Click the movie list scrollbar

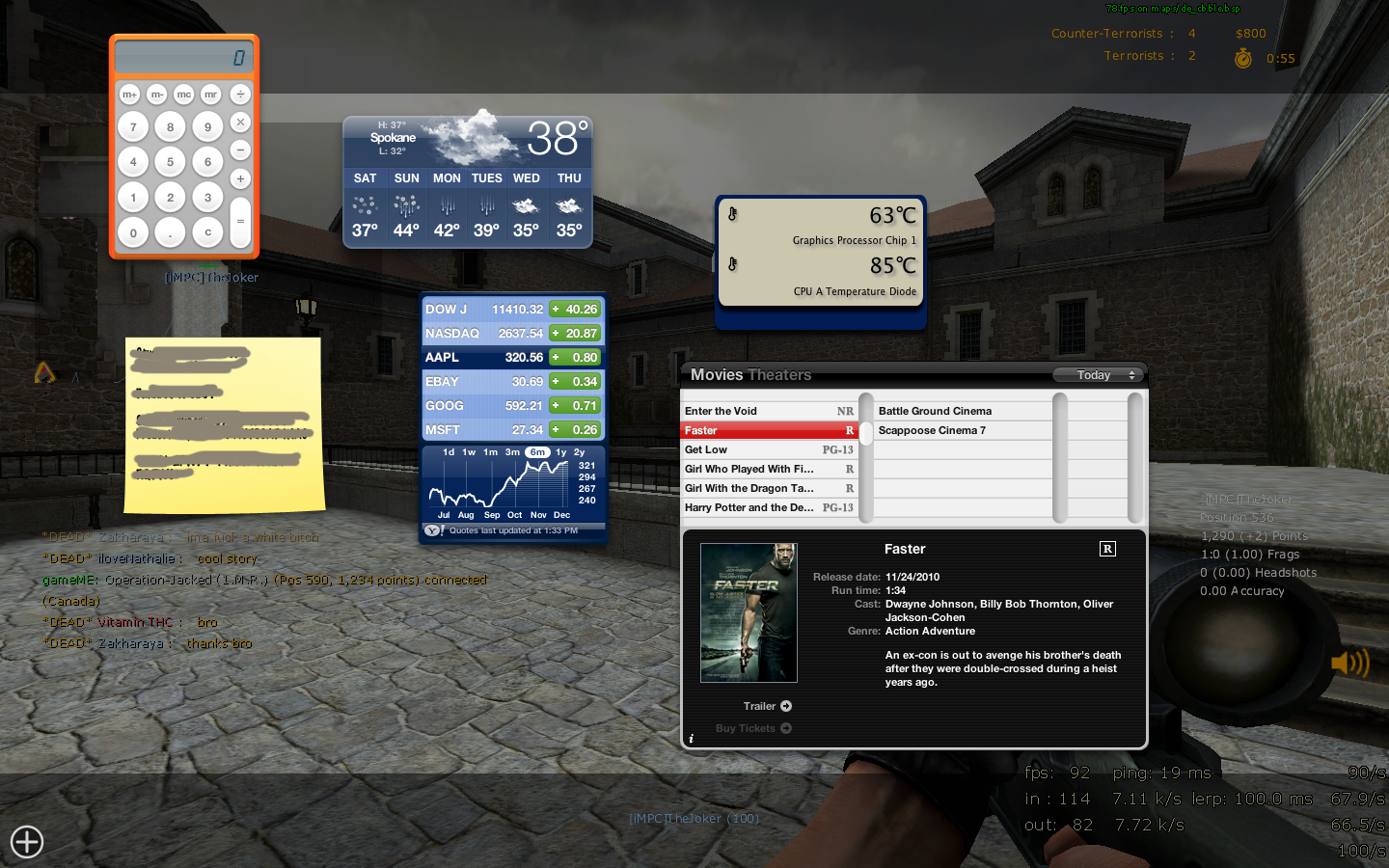click(866, 457)
